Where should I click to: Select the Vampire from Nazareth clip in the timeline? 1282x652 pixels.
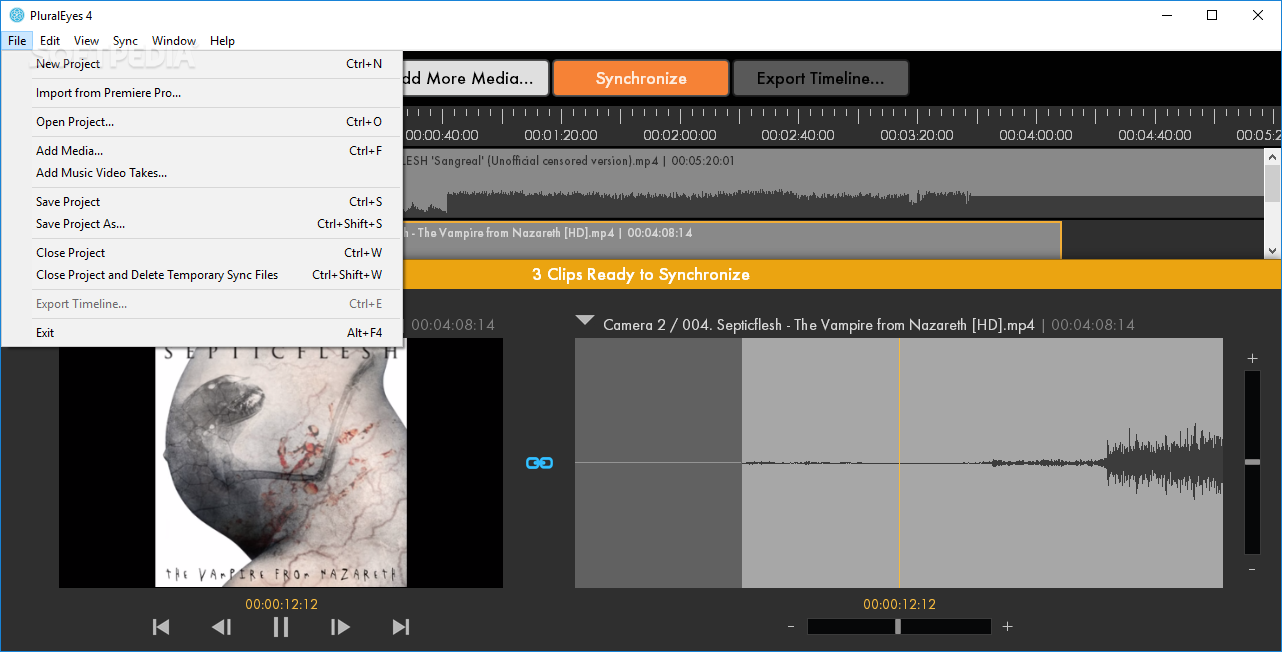point(731,240)
